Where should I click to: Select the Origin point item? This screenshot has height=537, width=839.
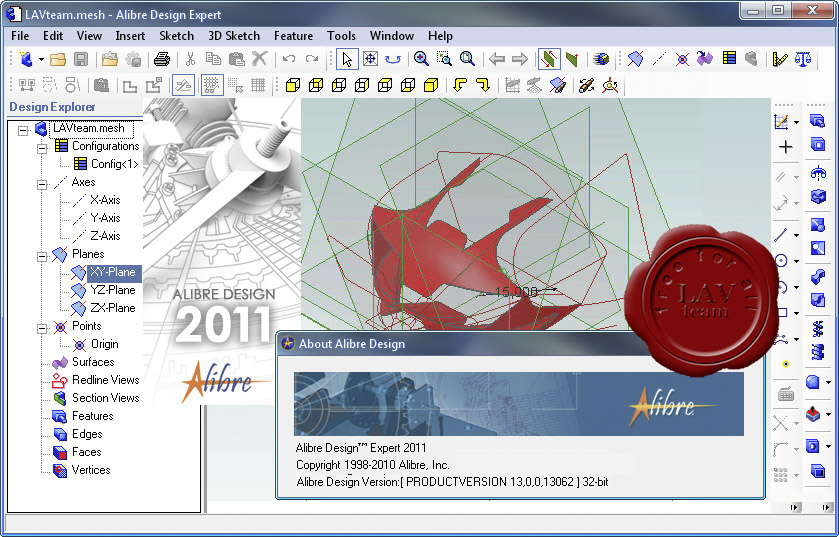[x=104, y=344]
